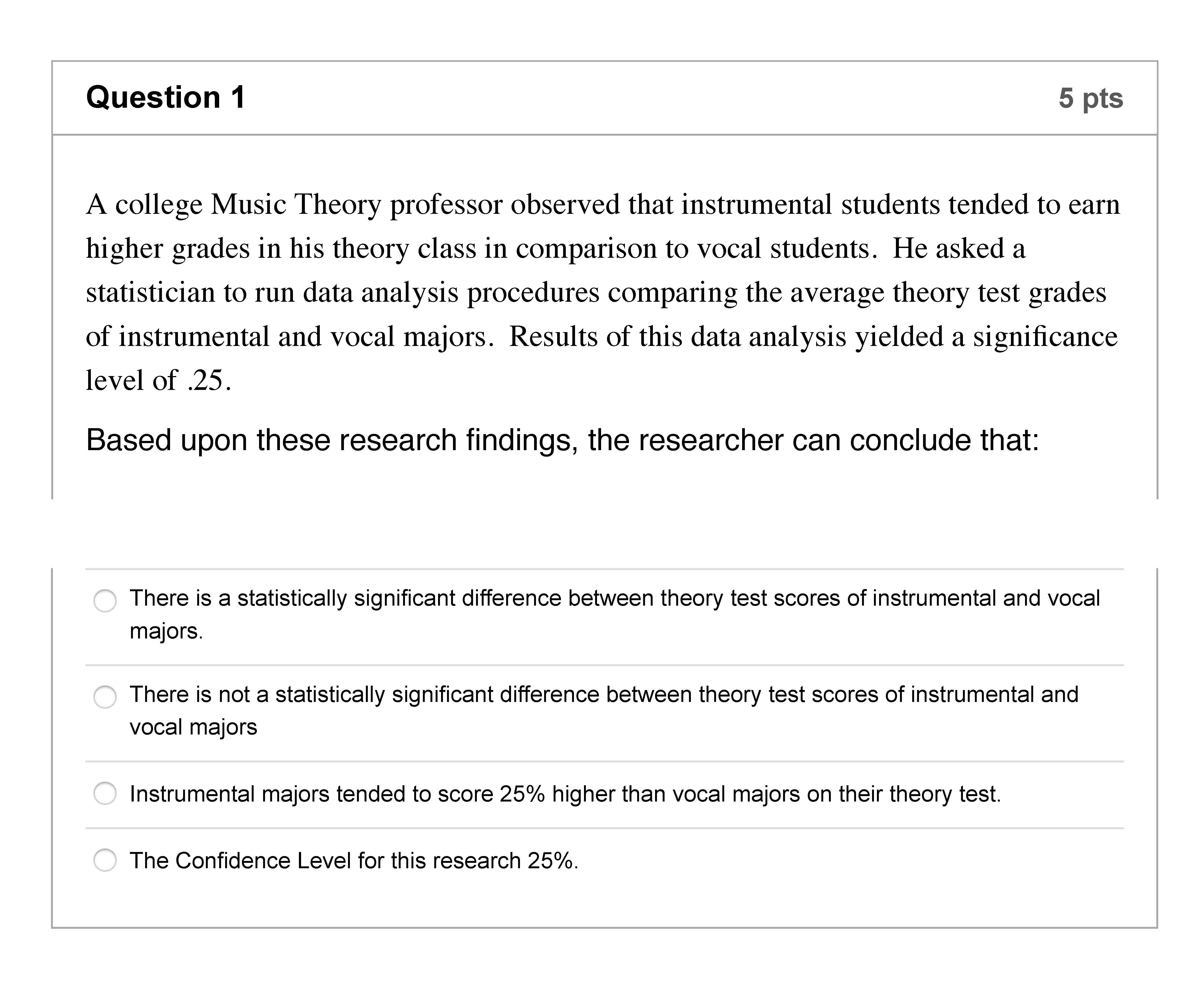Click the word 'statistician' in the passage
The height and width of the screenshot is (1008, 1197).
[x=150, y=292]
